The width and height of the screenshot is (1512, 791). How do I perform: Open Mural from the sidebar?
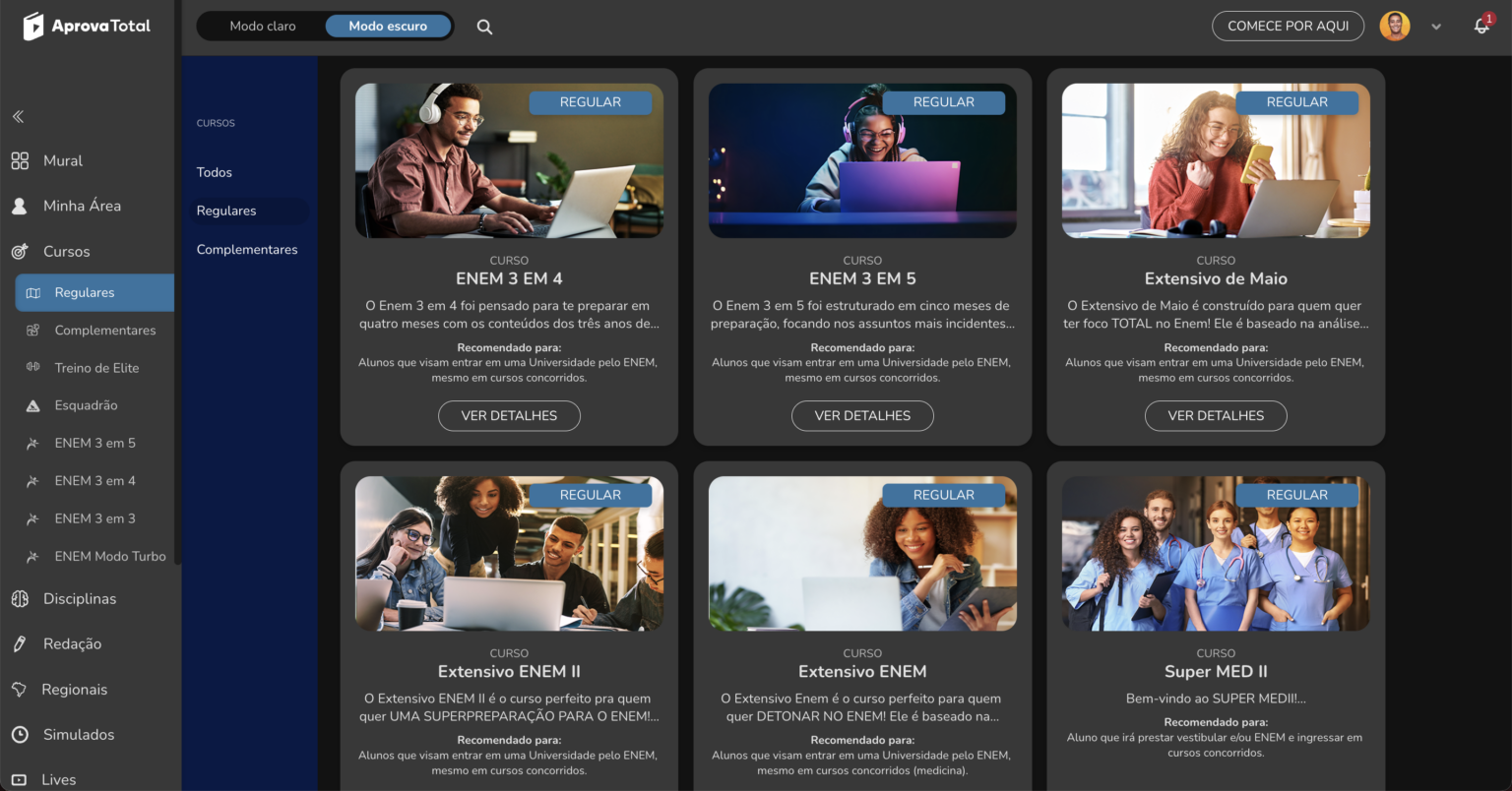(x=62, y=160)
